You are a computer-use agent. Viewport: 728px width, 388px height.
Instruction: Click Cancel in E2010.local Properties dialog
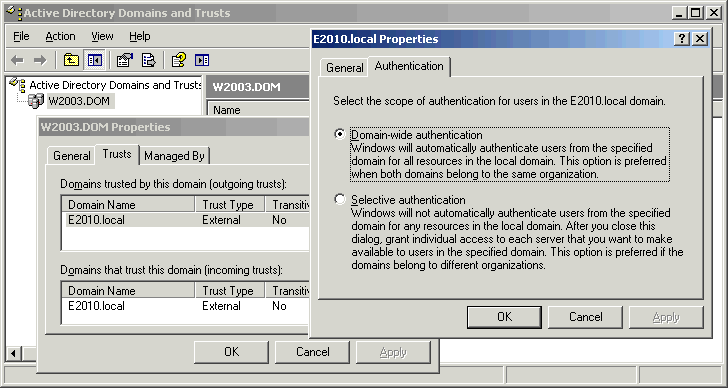pos(585,317)
